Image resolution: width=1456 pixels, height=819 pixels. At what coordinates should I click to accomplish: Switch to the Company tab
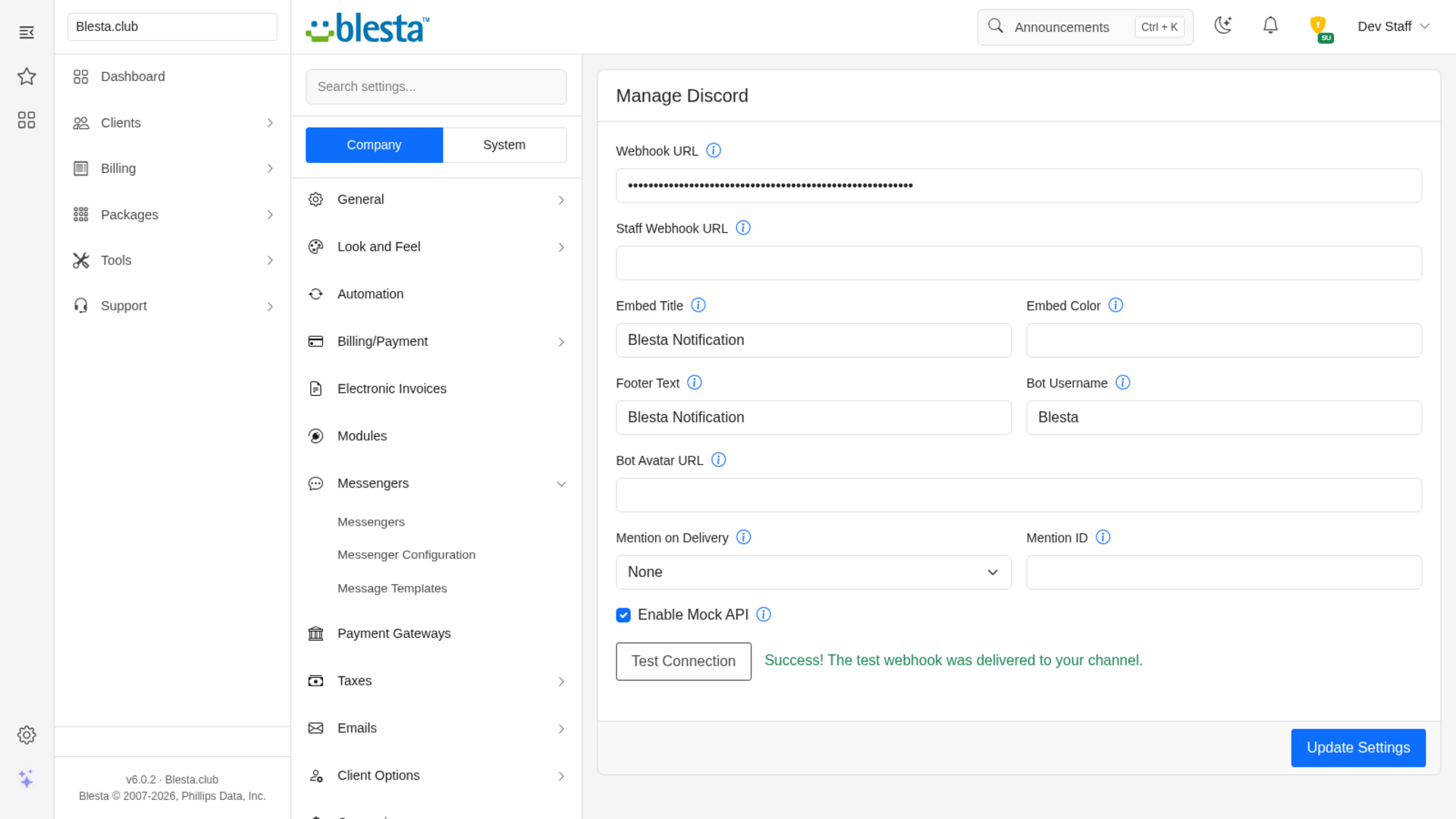(374, 145)
